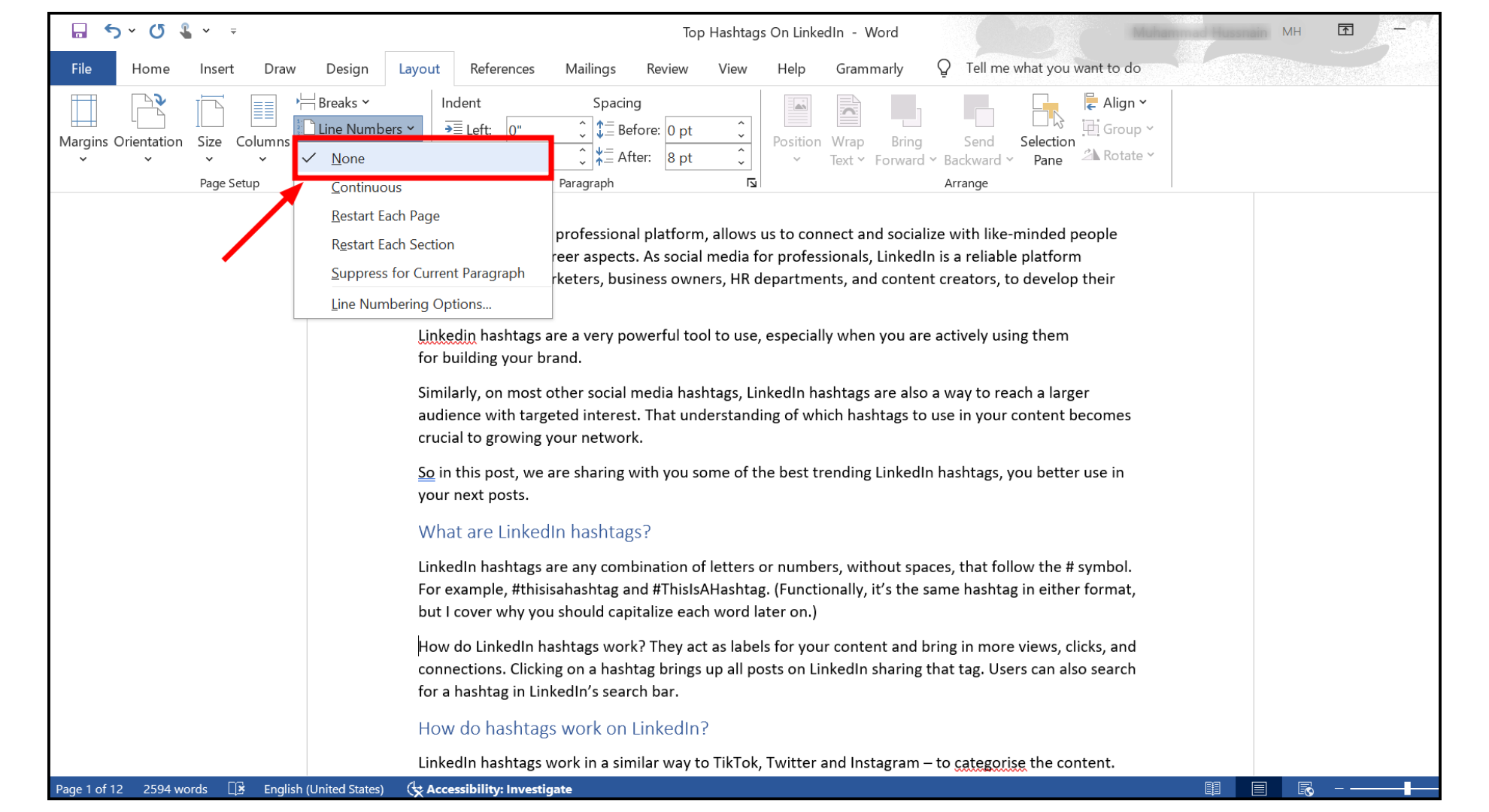Open the Align dropdown
1489x812 pixels.
(x=1116, y=102)
